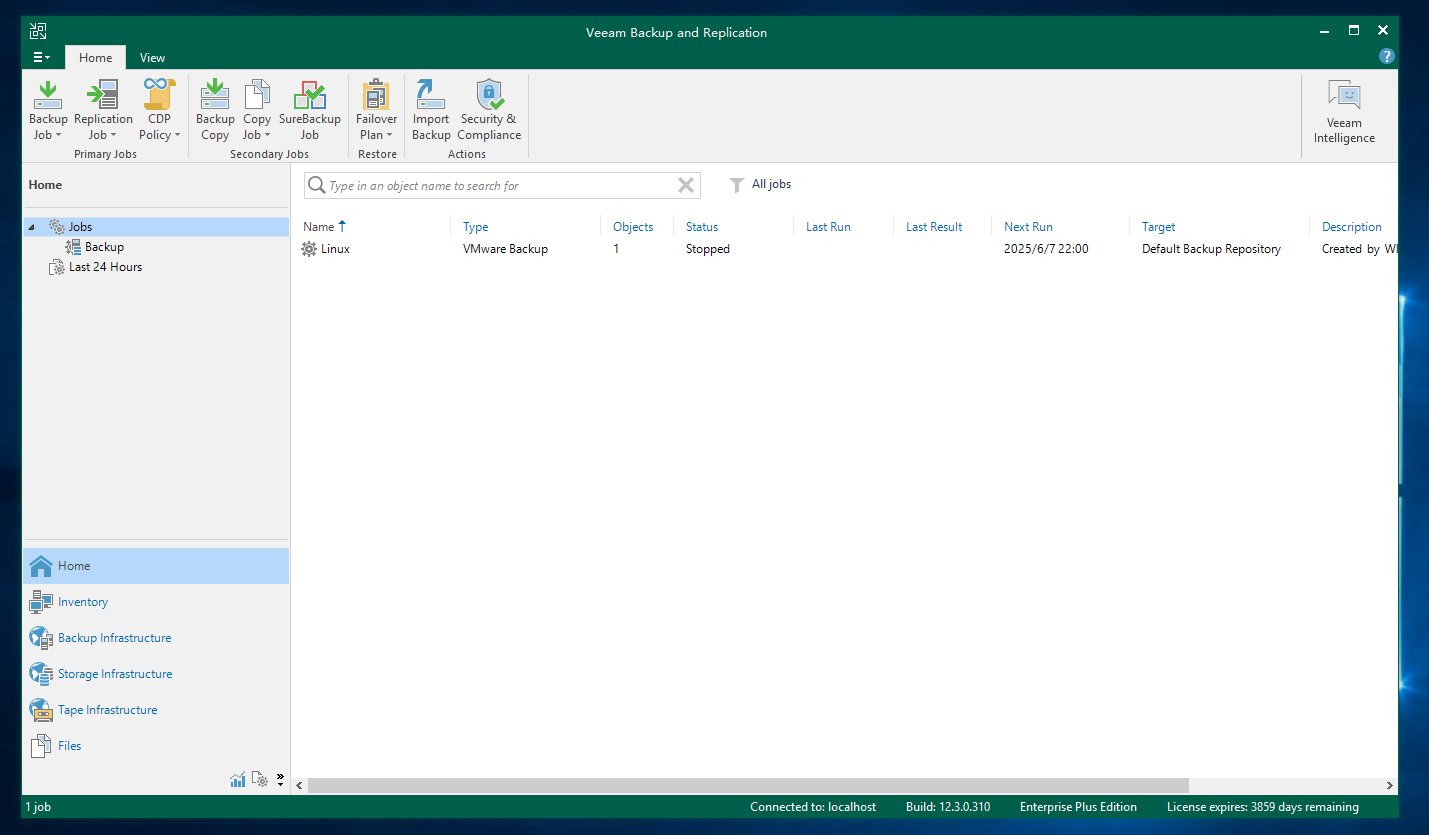Switch to Storage Infrastructure view
This screenshot has width=1429, height=835.
point(155,674)
